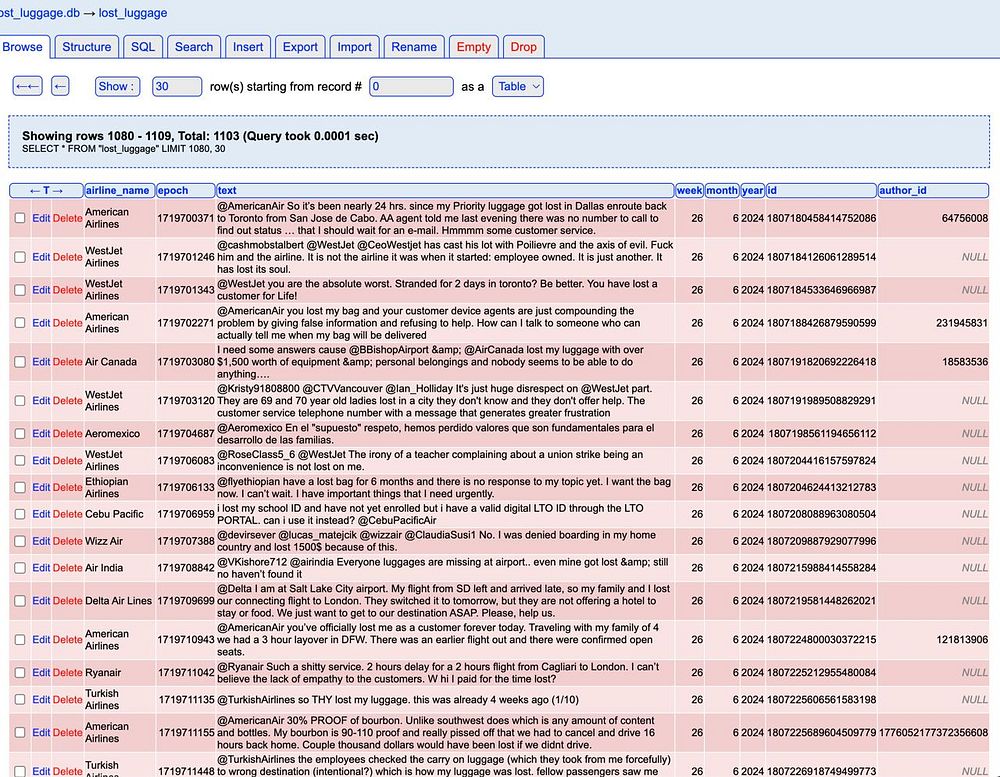Edit the Air India row
Screen dimensions: 1000x777
(41, 568)
